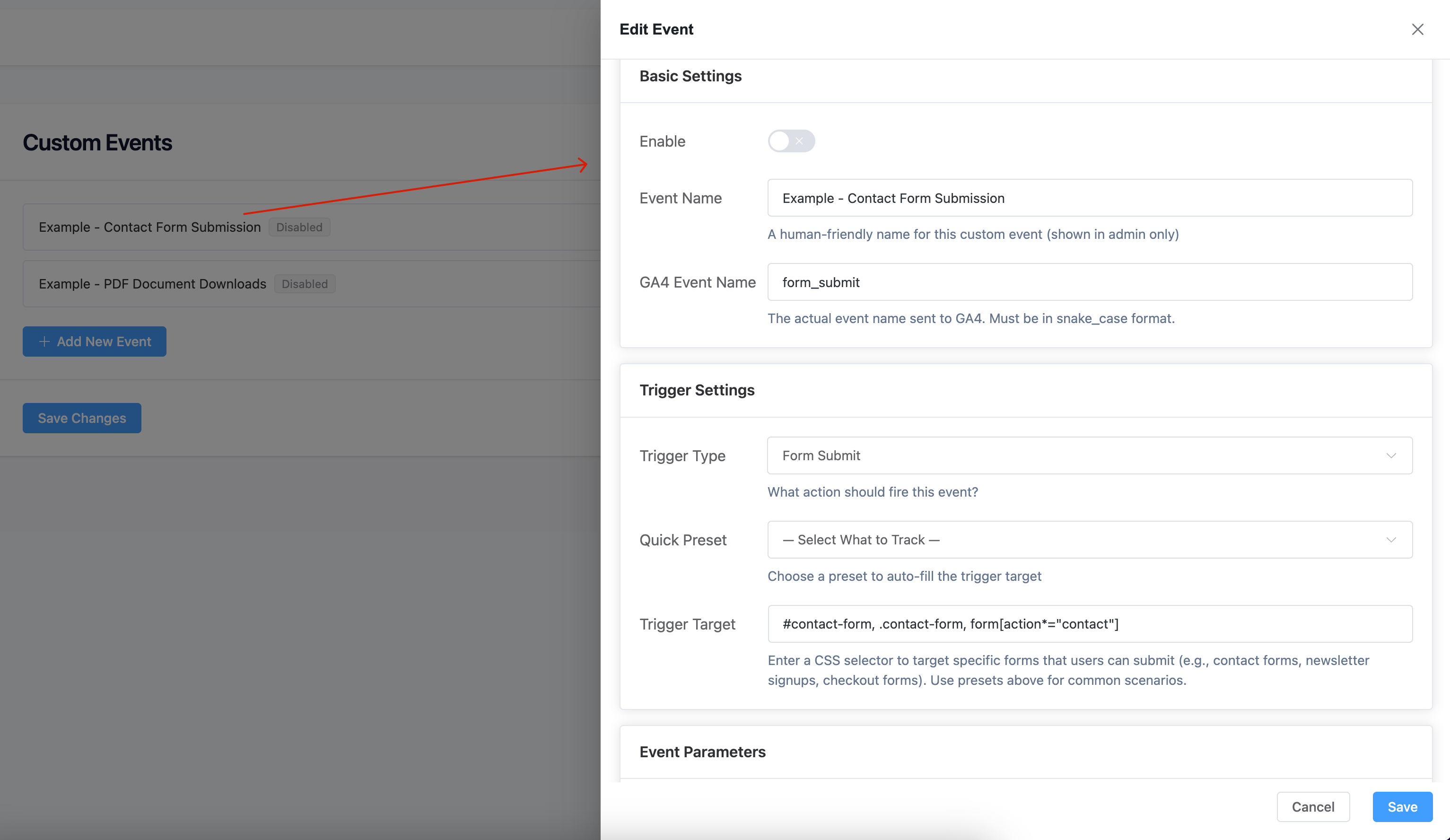Click the GA4 Event Name form_submit field
The image size is (1450, 840).
(1089, 282)
